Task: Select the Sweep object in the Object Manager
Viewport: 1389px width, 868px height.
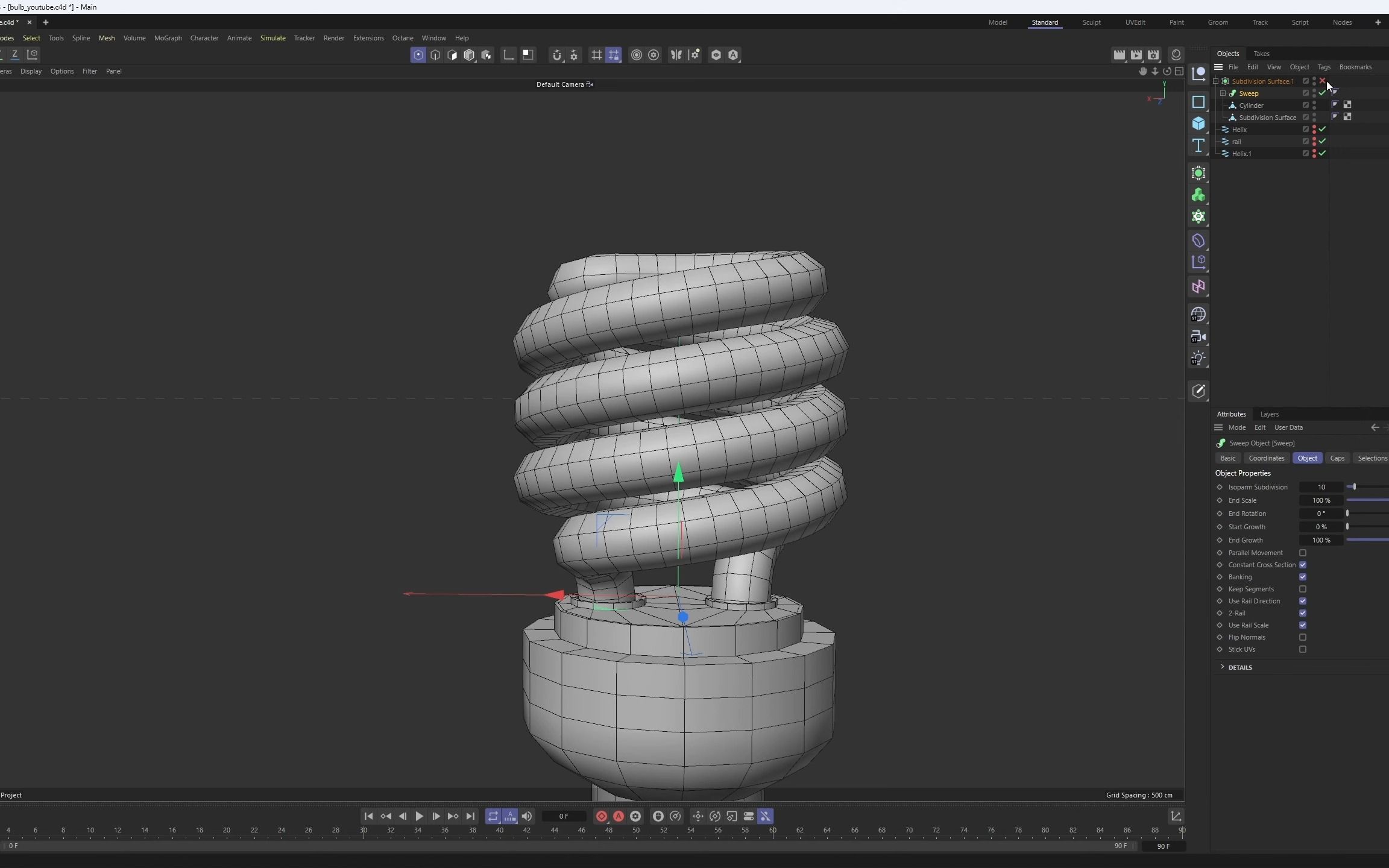Action: (x=1249, y=93)
